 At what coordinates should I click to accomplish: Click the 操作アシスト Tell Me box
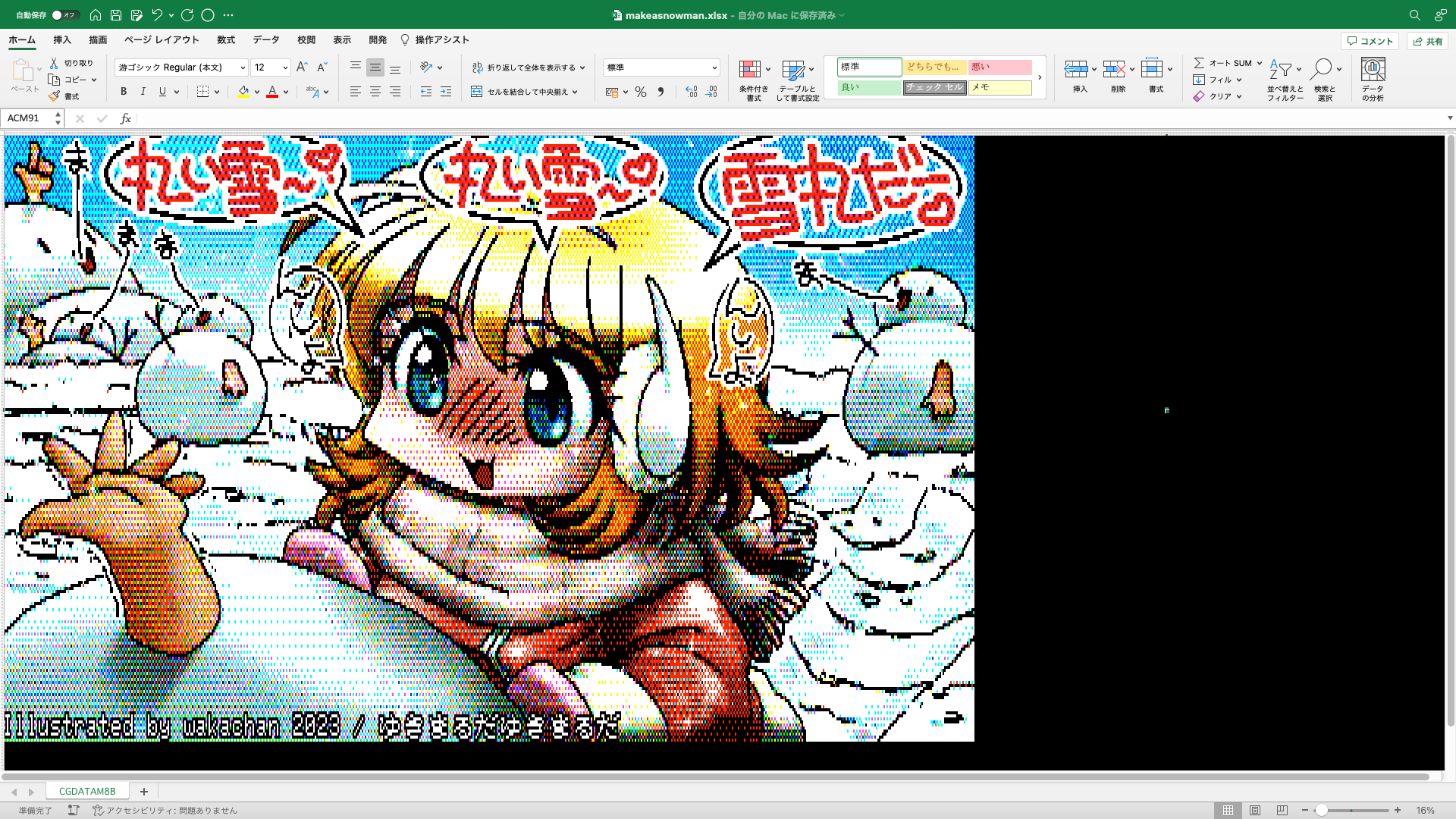(435, 40)
